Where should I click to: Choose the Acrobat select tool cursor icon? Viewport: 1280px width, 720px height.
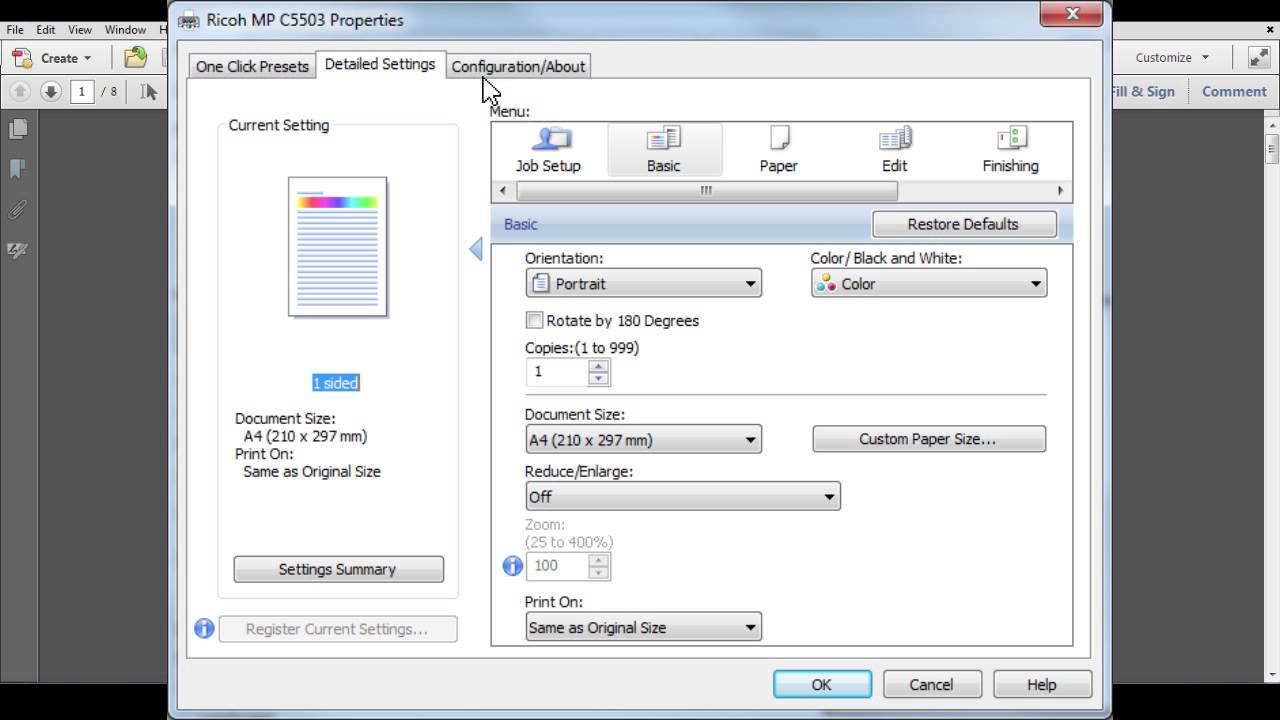click(x=149, y=92)
